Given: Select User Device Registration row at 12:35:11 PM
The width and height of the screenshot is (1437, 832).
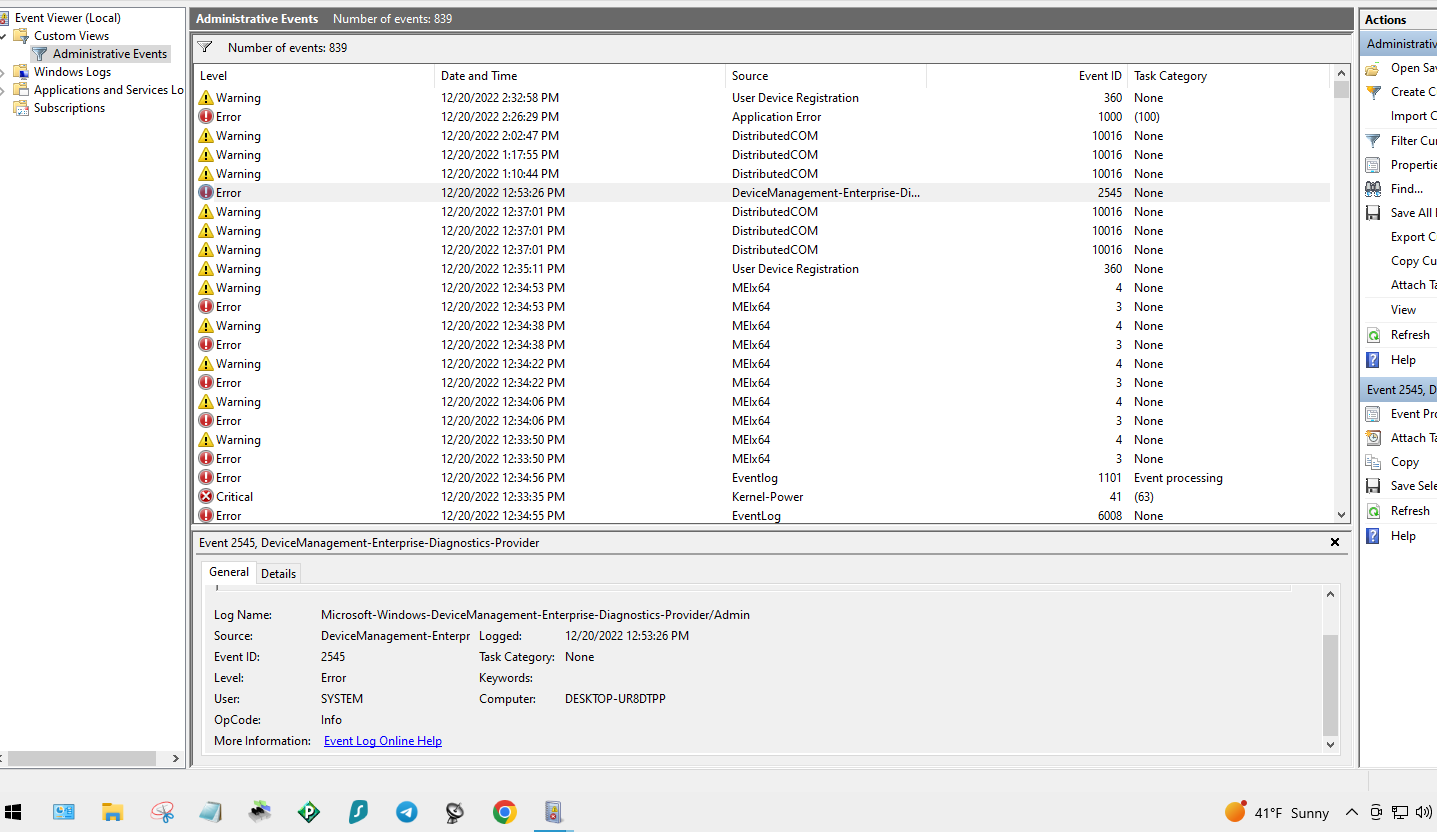Looking at the screenshot, I should pyautogui.click(x=762, y=269).
